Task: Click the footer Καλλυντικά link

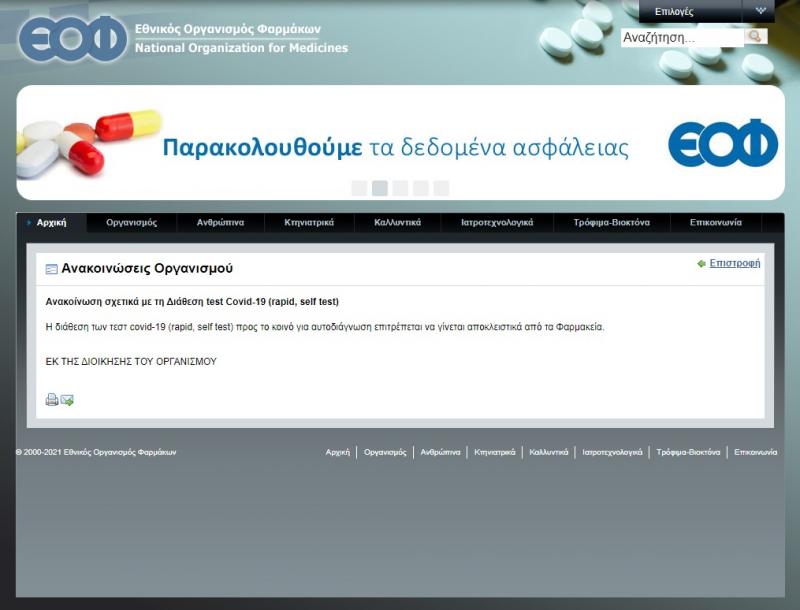Action: pos(548,452)
